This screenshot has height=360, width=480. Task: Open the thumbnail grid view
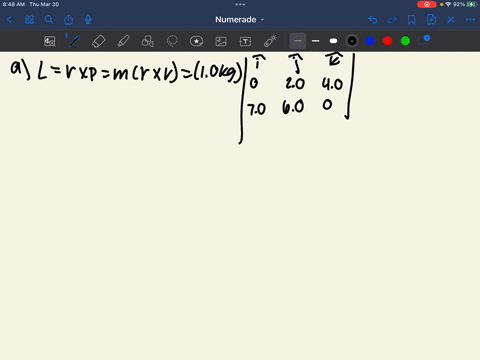29,20
